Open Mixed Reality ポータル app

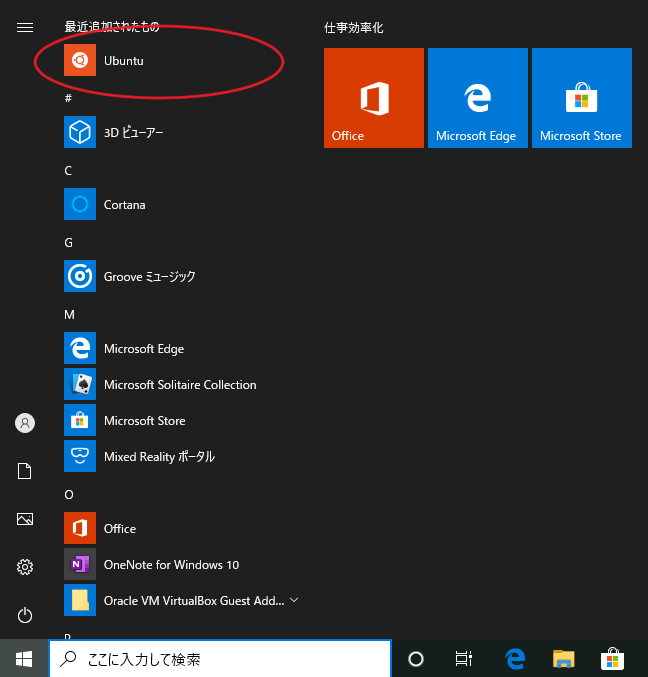coord(158,457)
